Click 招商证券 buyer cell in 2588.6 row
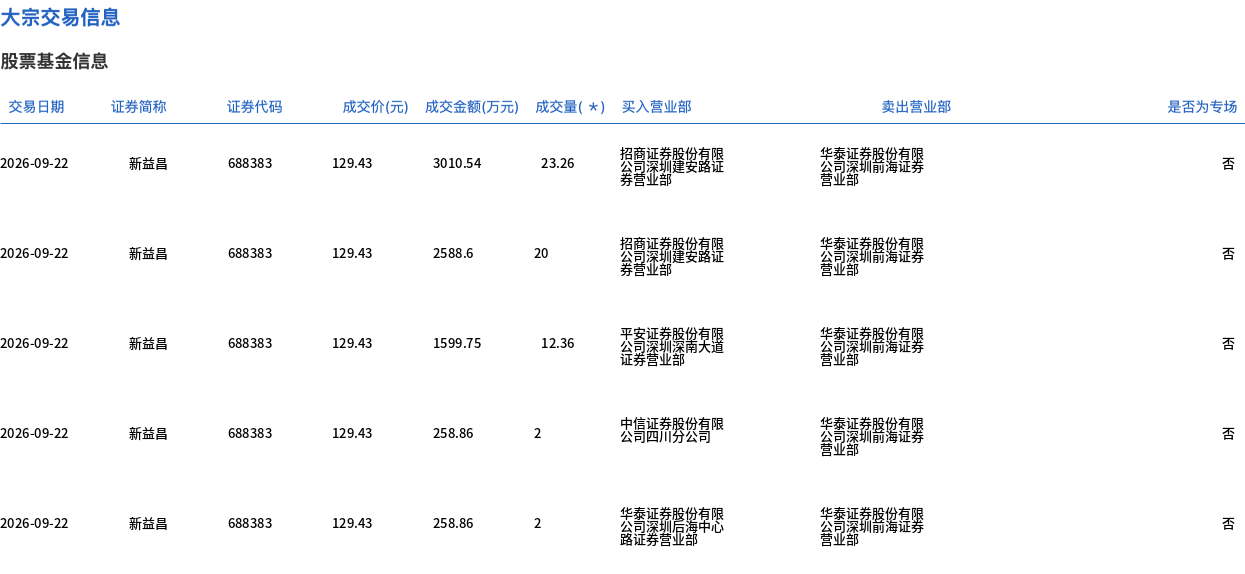Image resolution: width=1245 pixels, height=574 pixels. (x=672, y=257)
